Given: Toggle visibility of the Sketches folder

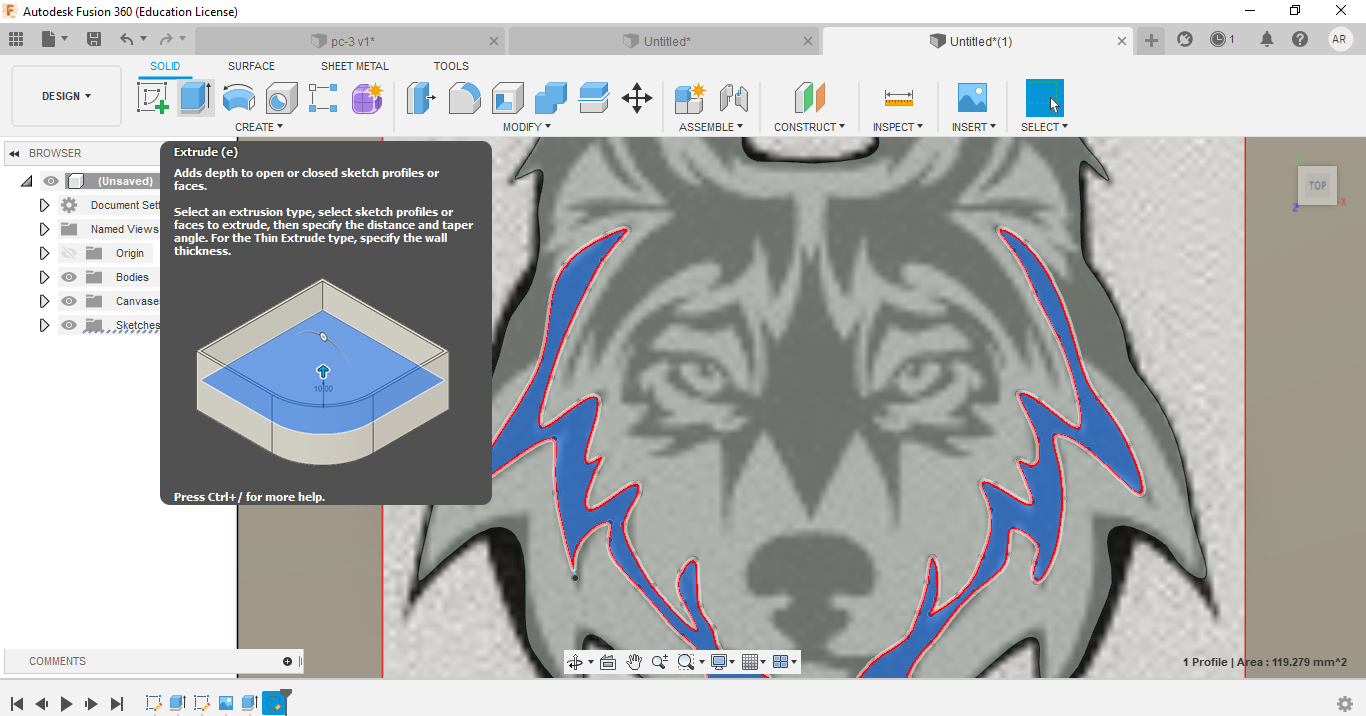Looking at the screenshot, I should (69, 325).
